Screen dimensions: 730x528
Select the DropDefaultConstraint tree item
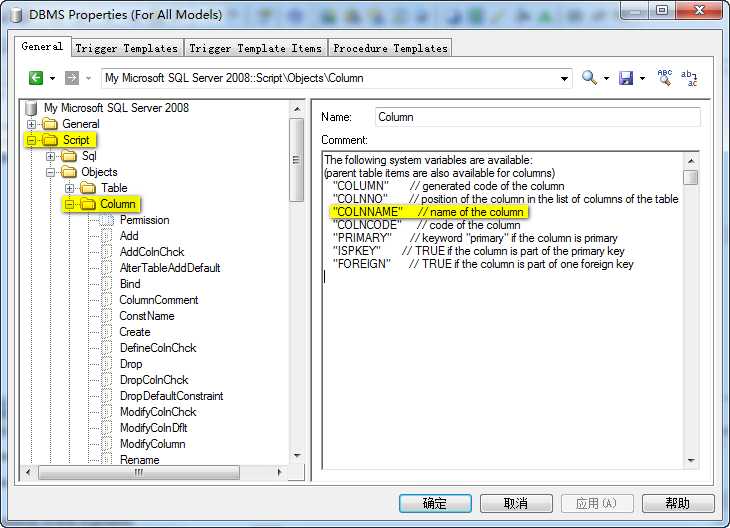171,396
